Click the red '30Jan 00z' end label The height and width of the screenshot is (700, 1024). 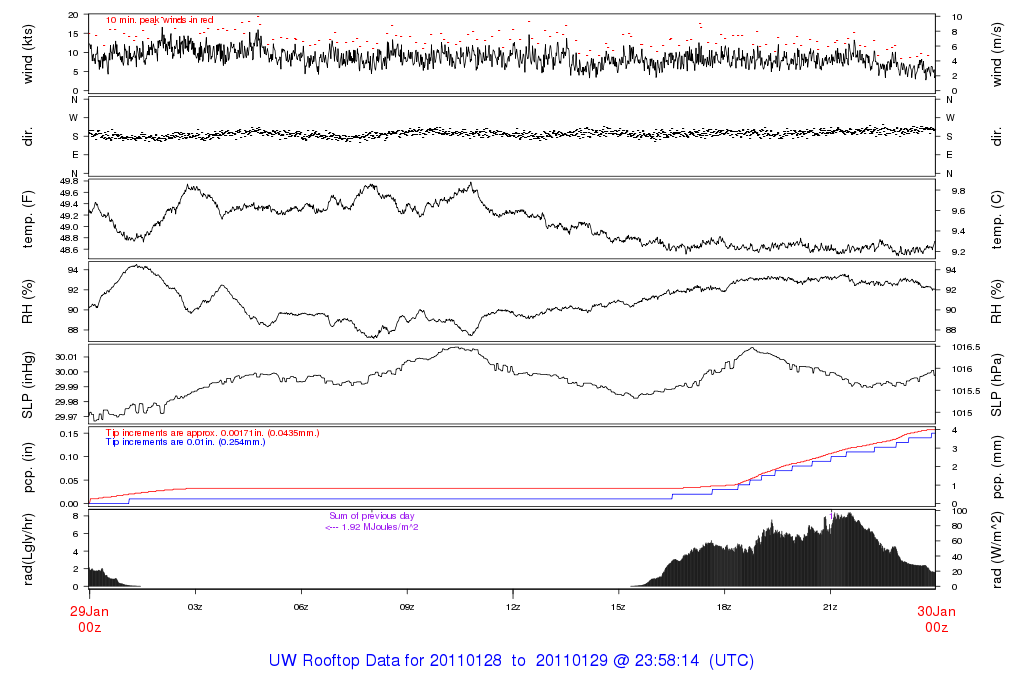tap(935, 618)
